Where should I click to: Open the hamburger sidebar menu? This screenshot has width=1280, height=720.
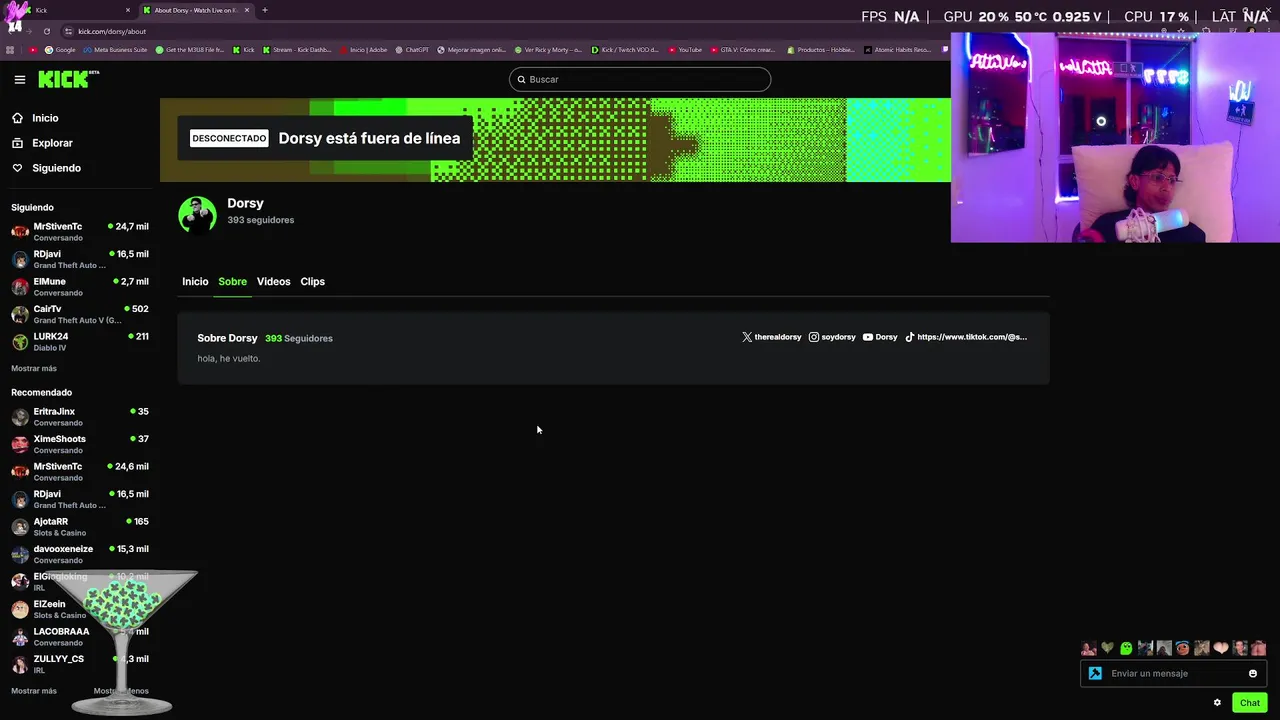[x=19, y=79]
